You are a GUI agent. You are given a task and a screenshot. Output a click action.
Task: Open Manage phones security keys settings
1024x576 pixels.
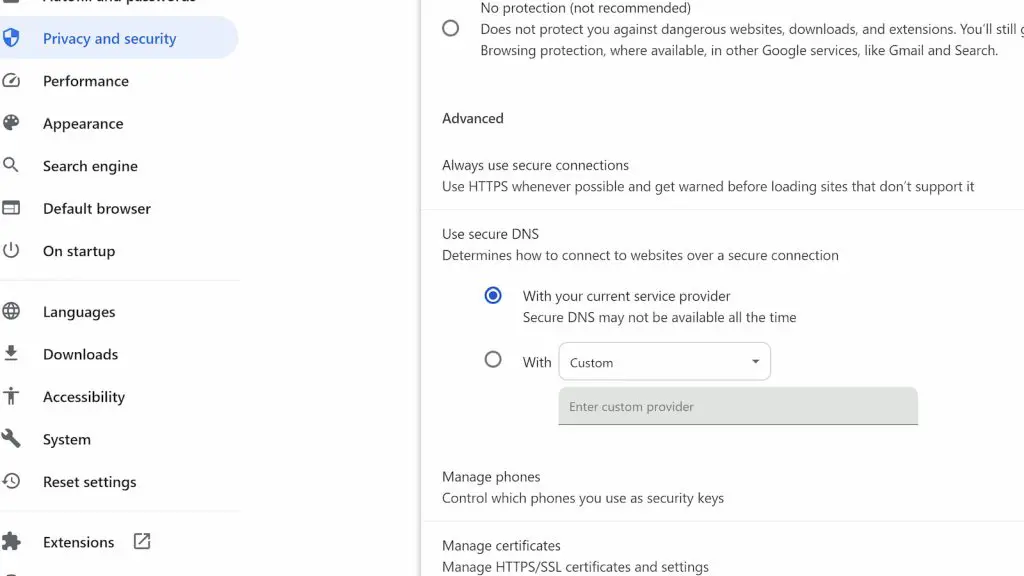coord(583,487)
